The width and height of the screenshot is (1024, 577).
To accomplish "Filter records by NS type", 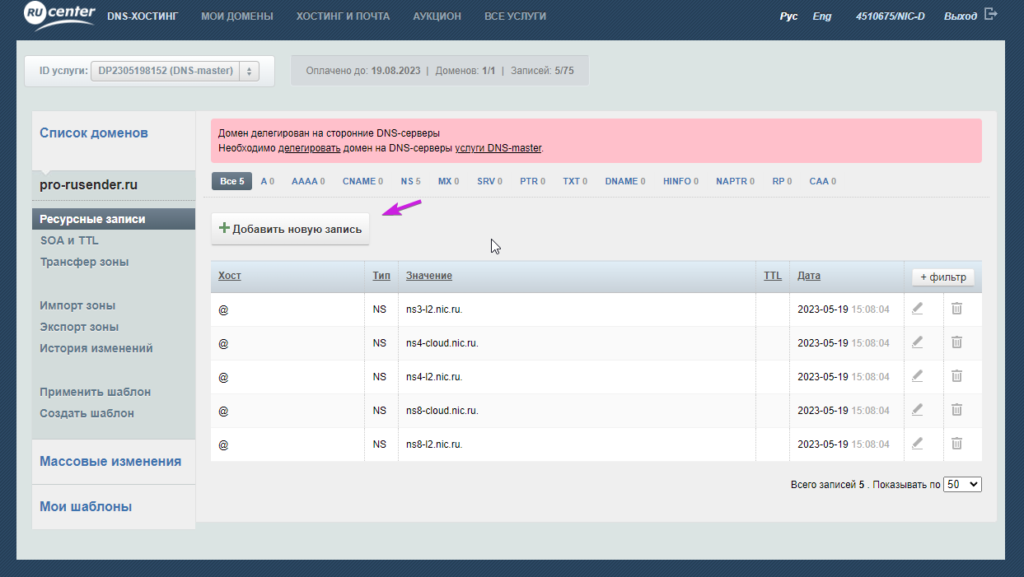I will (x=410, y=181).
